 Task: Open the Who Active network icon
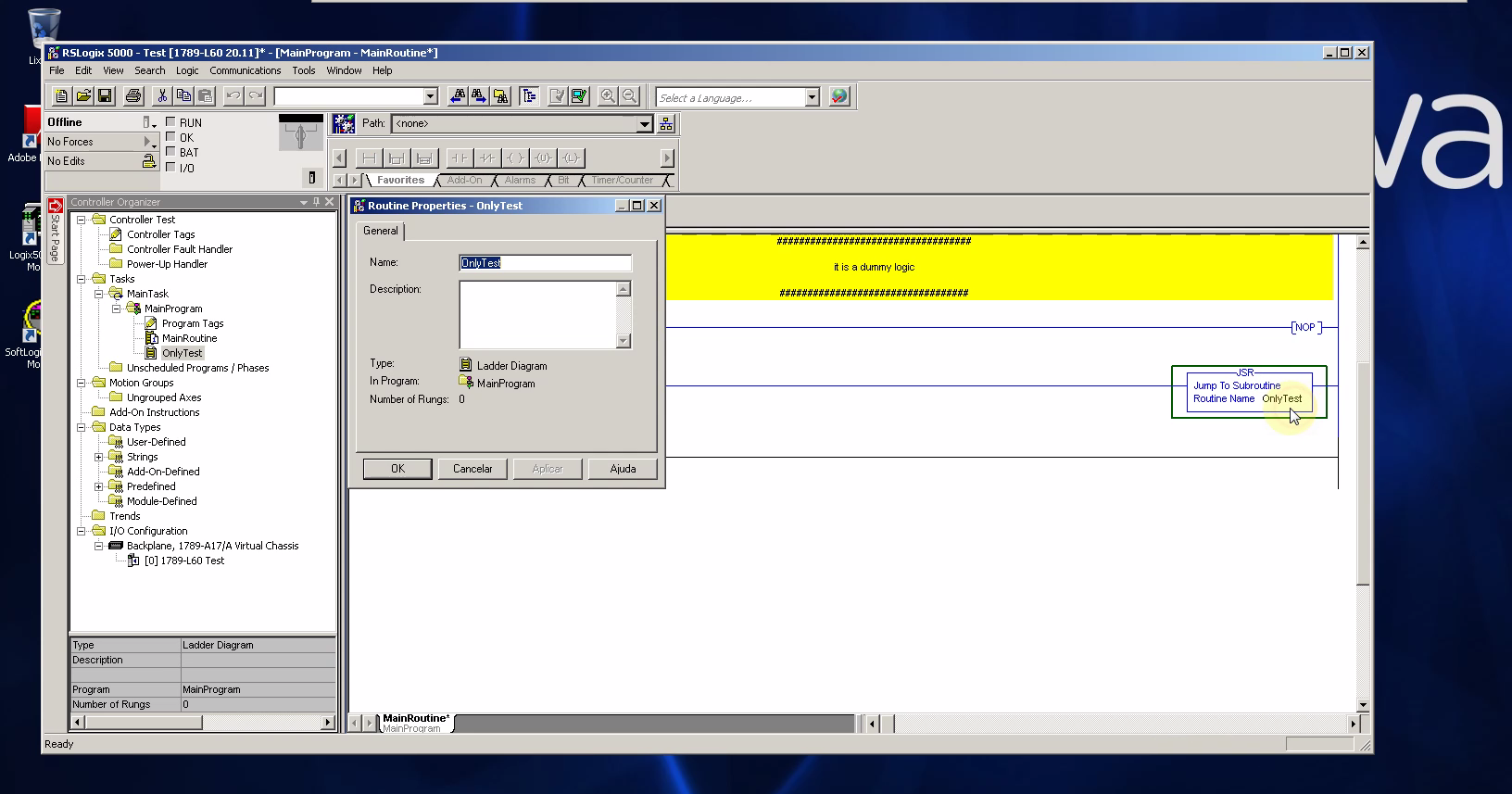(666, 123)
